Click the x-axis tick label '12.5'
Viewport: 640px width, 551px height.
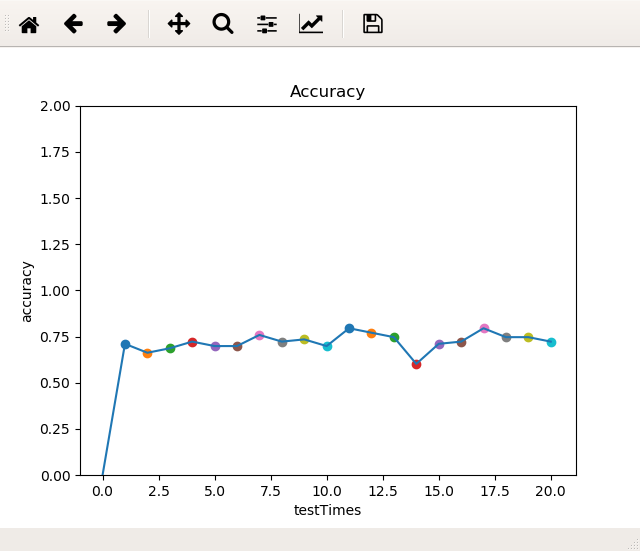pos(383,491)
